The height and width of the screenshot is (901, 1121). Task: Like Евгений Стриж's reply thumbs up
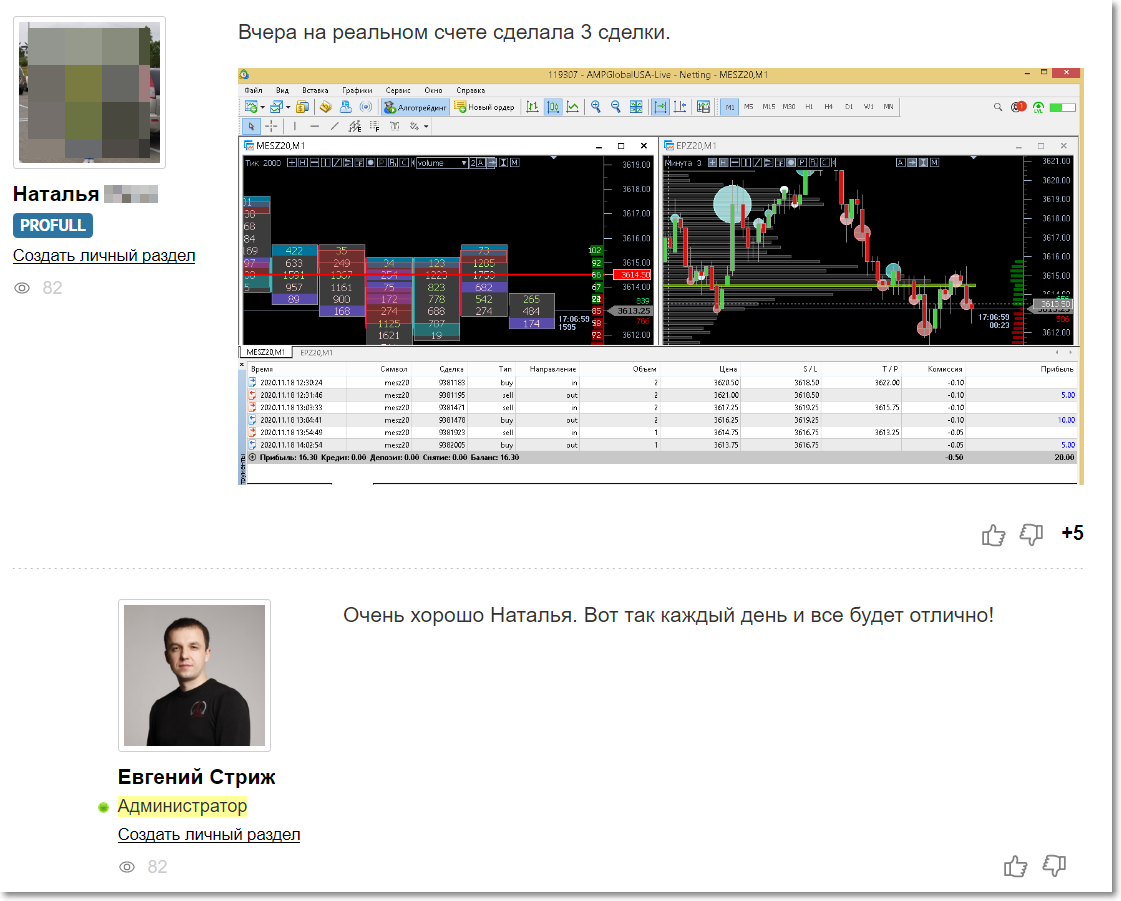click(1015, 866)
